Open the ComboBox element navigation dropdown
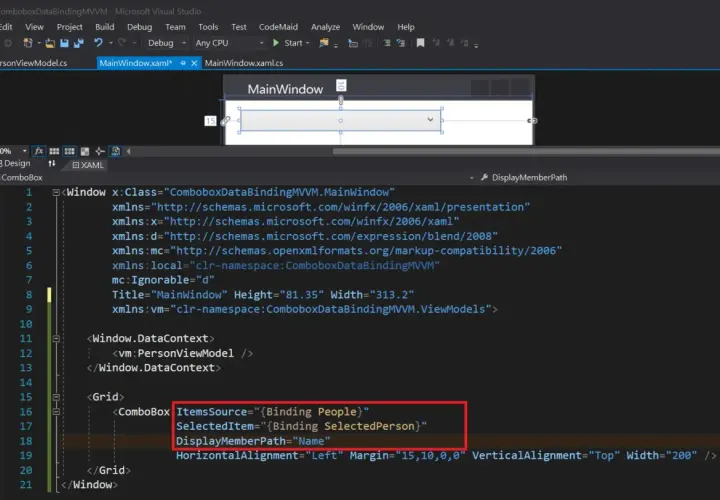This screenshot has width=720, height=500. (x=472, y=178)
